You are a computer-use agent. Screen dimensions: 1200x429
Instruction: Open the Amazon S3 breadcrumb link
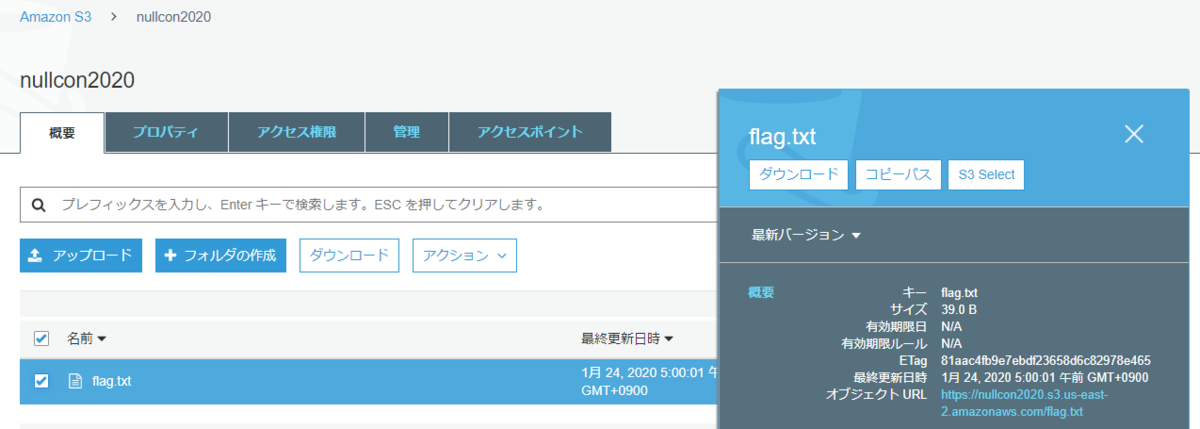click(x=55, y=17)
